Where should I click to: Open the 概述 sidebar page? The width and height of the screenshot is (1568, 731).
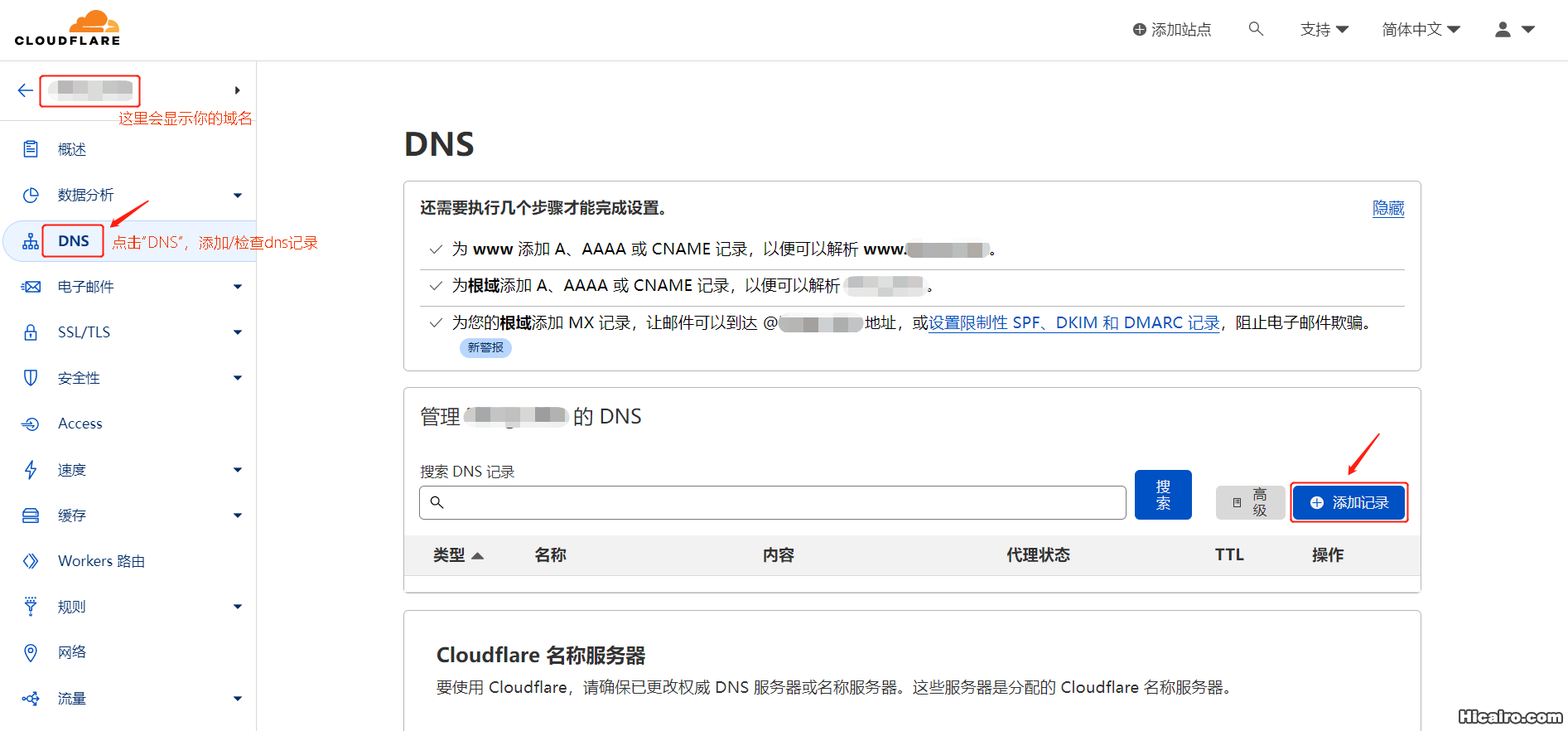(x=72, y=149)
